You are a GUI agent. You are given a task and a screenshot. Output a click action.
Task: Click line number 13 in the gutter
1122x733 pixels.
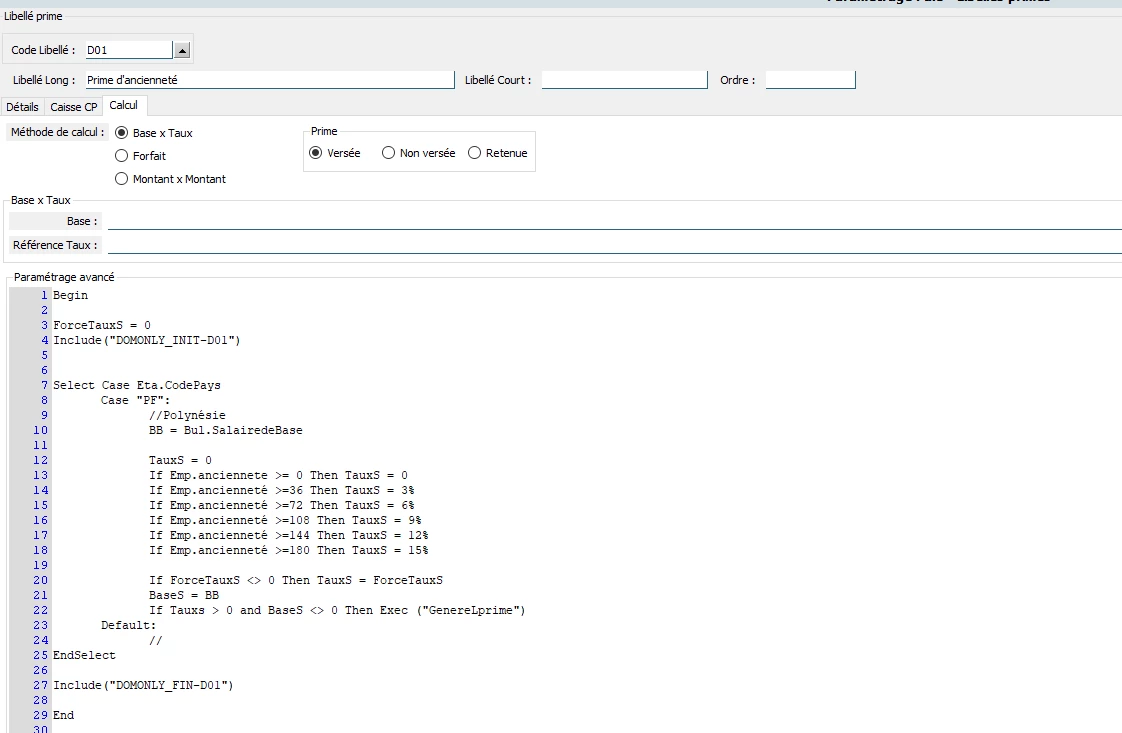pos(41,476)
